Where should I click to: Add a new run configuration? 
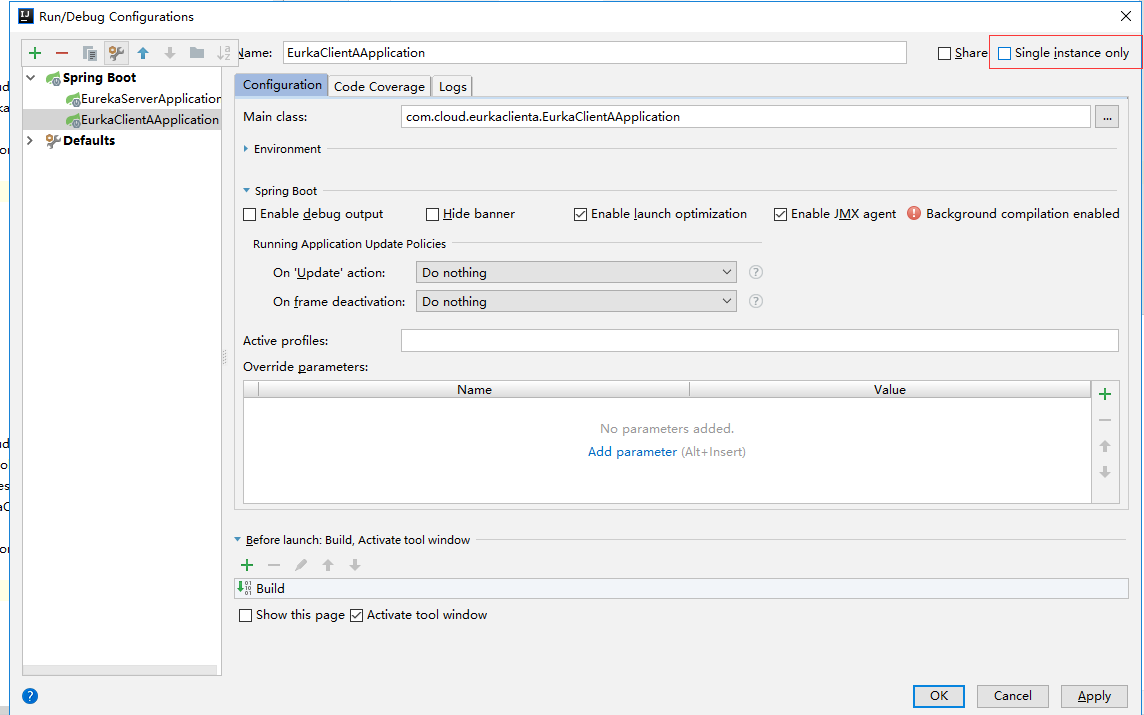coord(34,52)
